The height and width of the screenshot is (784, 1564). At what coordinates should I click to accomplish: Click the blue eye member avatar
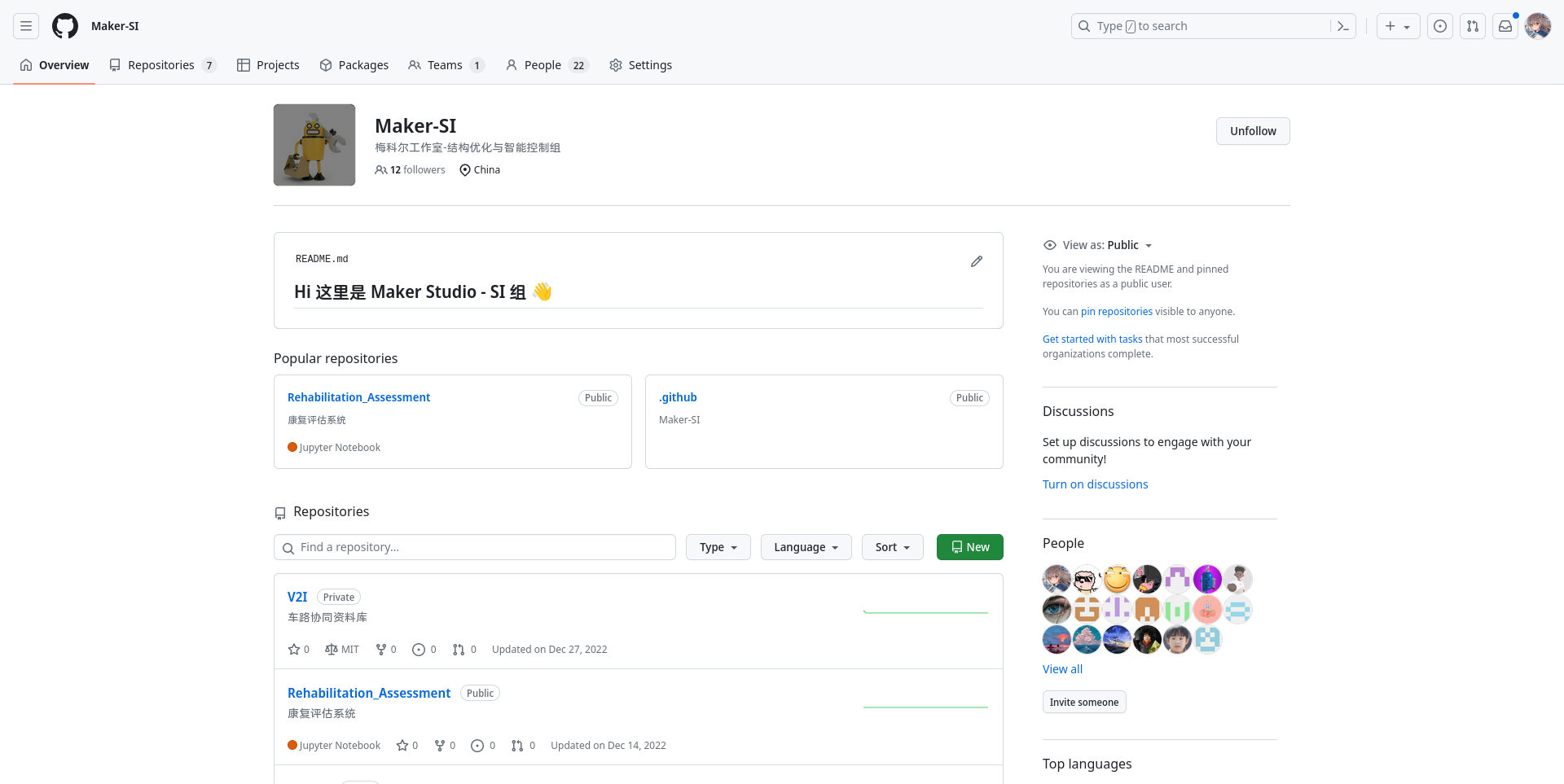[x=1057, y=609]
